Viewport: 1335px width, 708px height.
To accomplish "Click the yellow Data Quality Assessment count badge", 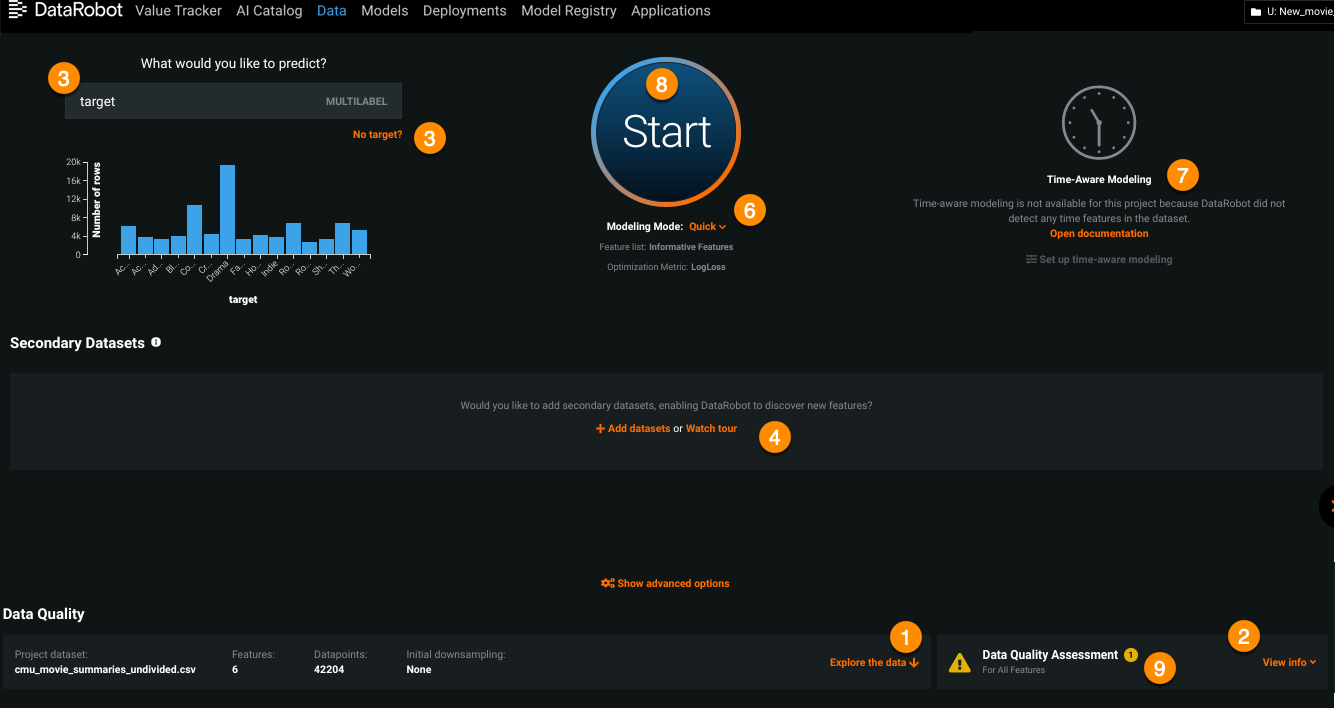I will click(1131, 655).
